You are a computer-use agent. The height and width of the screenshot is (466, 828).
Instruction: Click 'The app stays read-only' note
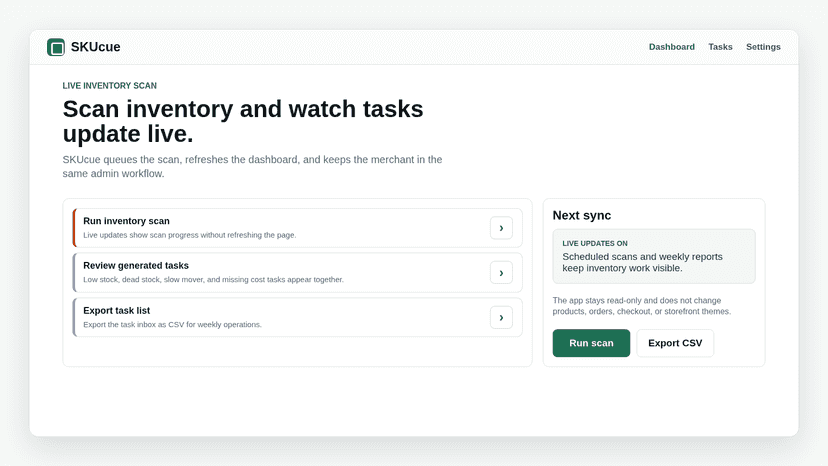coord(642,306)
